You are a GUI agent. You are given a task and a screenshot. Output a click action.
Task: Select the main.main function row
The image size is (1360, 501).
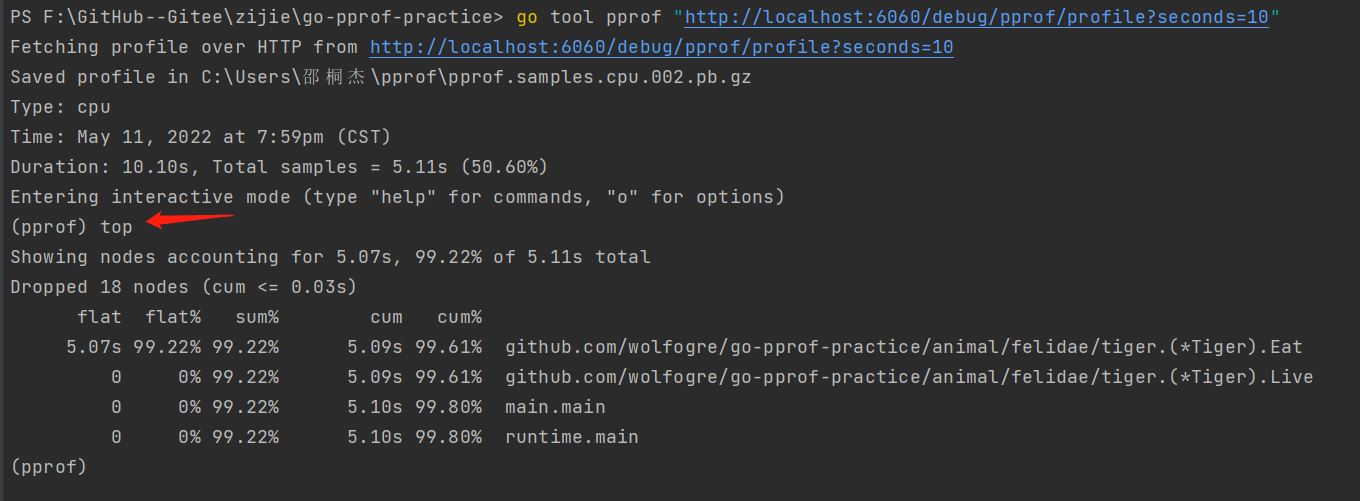[358, 407]
